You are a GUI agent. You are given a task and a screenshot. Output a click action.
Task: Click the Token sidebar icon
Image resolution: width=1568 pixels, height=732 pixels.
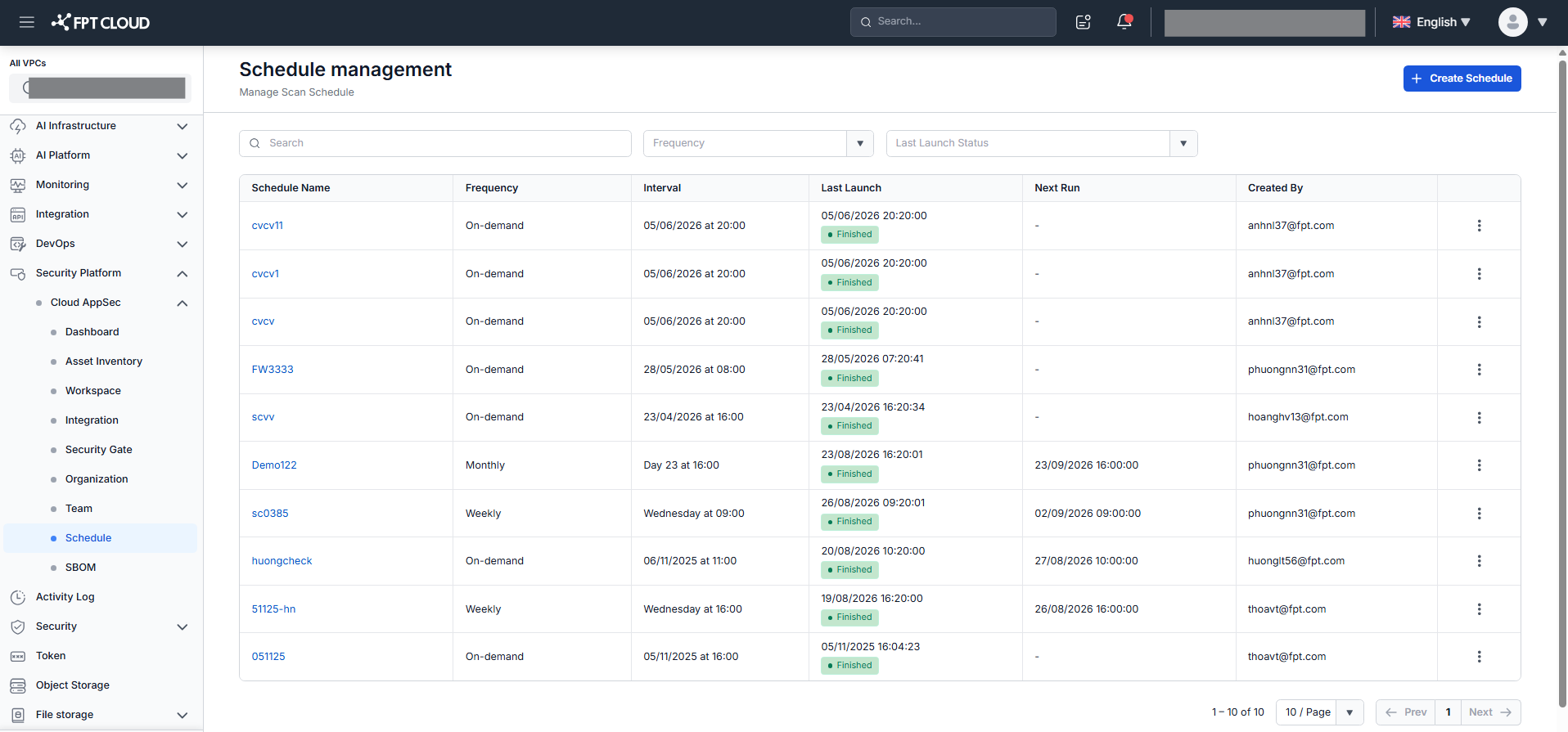click(x=18, y=656)
